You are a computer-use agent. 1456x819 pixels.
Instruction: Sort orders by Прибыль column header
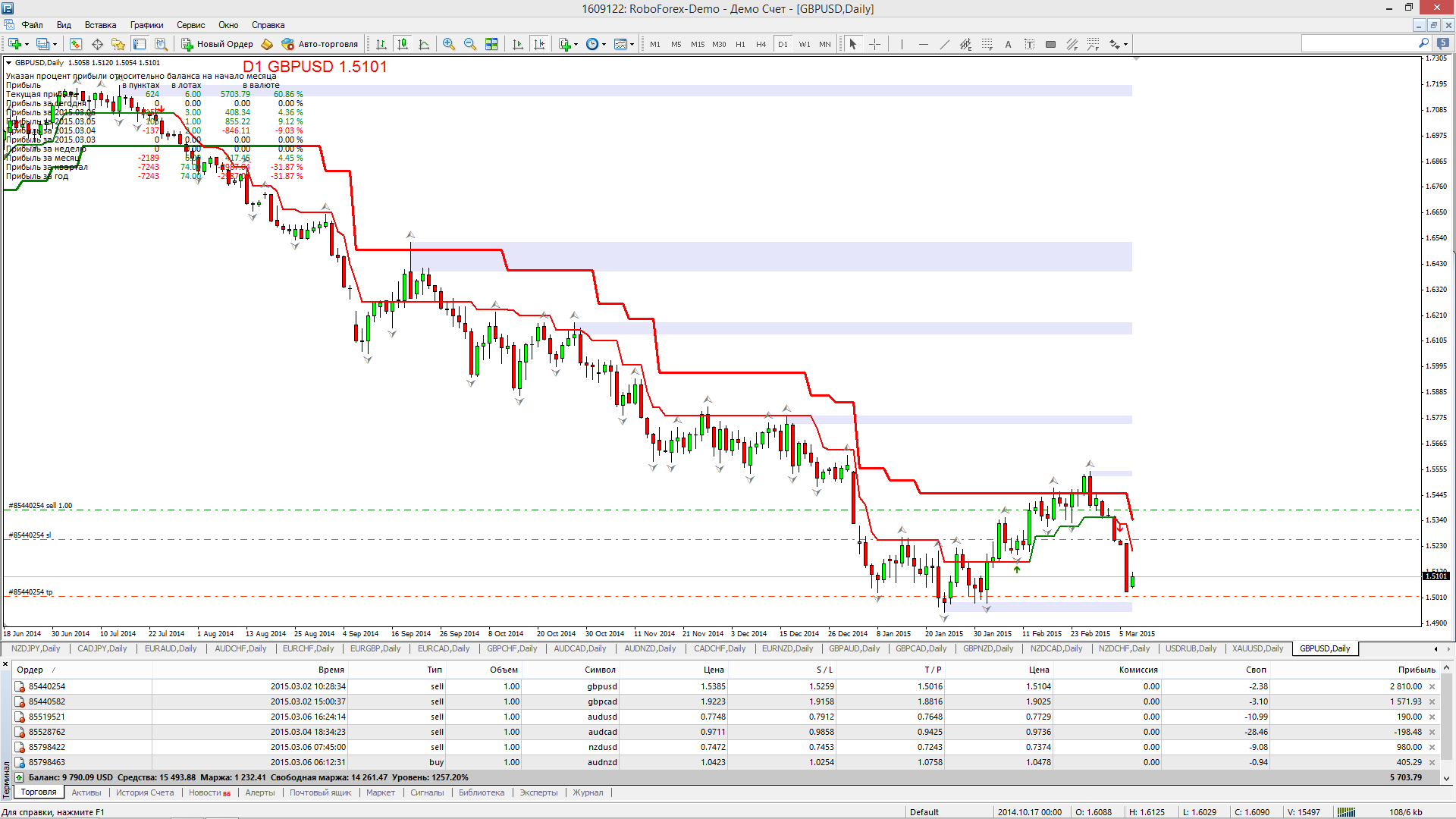coord(1417,670)
